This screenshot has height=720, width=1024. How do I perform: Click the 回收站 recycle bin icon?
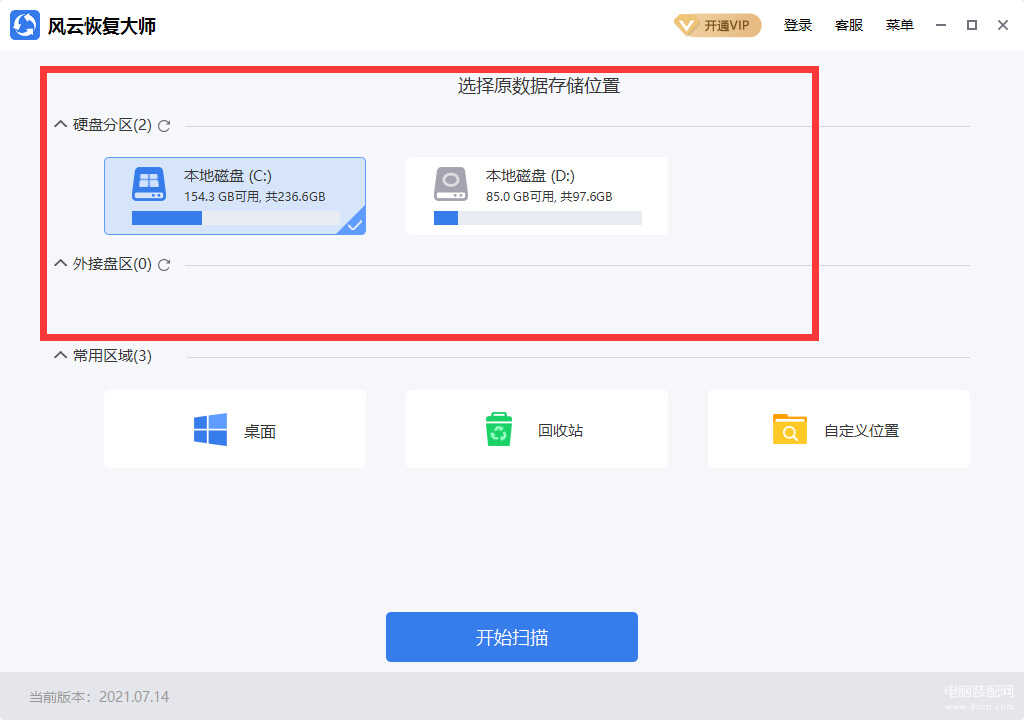pos(499,429)
